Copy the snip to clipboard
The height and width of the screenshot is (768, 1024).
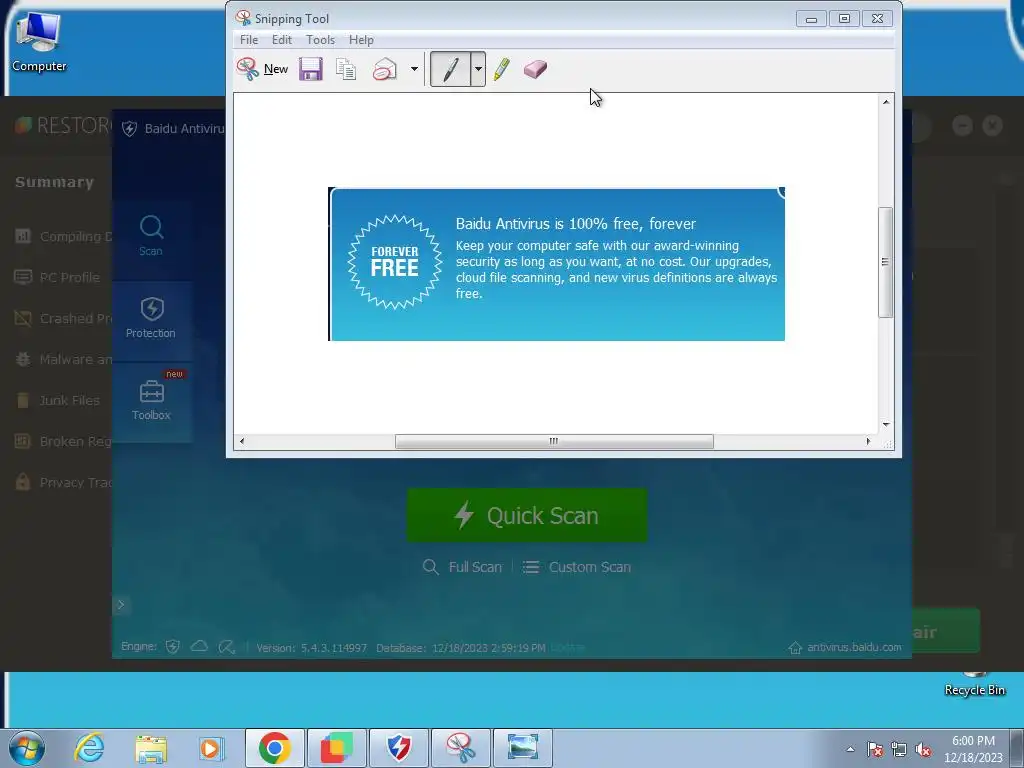[345, 69]
